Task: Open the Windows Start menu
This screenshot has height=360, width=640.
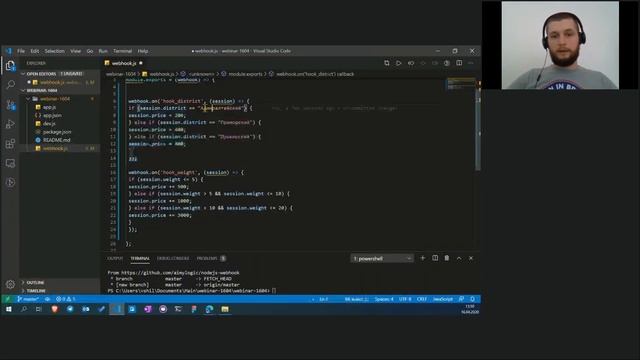Action: tap(9, 309)
